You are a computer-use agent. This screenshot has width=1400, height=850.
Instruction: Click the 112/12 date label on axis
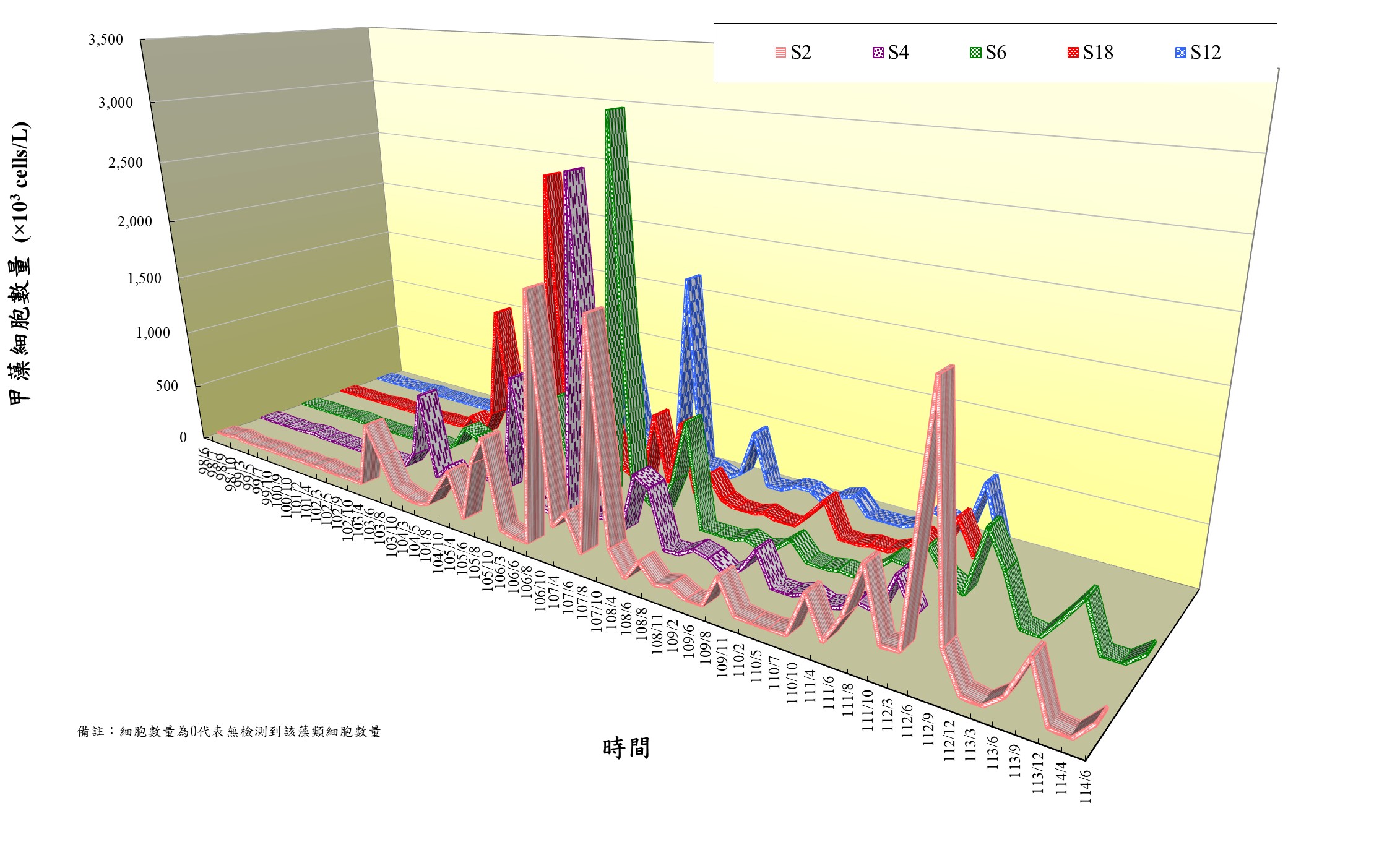[x=950, y=740]
